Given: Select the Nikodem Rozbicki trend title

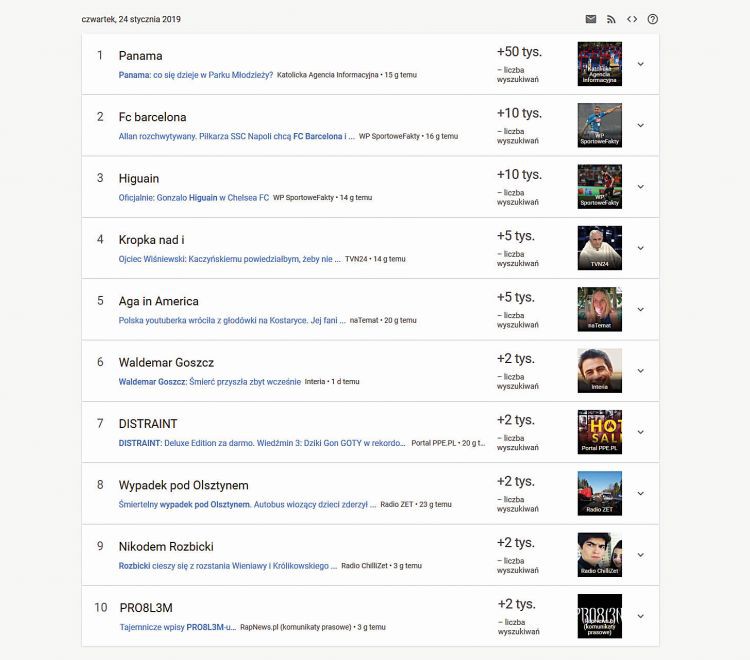Looking at the screenshot, I should pyautogui.click(x=166, y=547).
